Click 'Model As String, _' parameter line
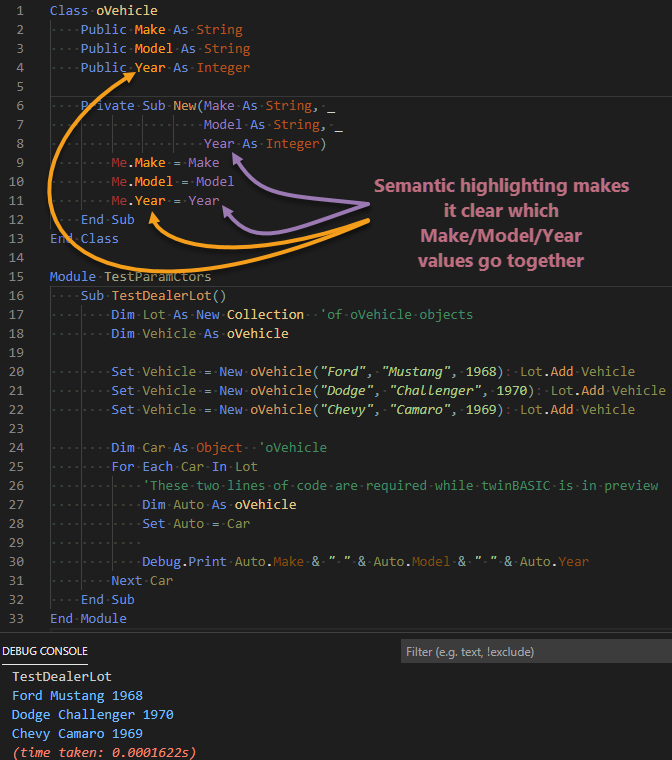Screen dimensions: 672x760 (x=273, y=125)
